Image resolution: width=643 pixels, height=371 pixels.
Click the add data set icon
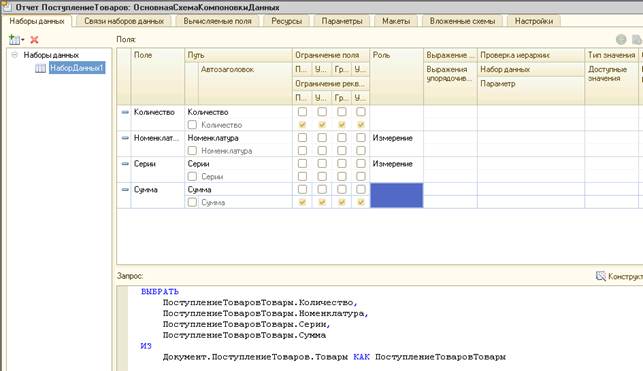click(14, 40)
